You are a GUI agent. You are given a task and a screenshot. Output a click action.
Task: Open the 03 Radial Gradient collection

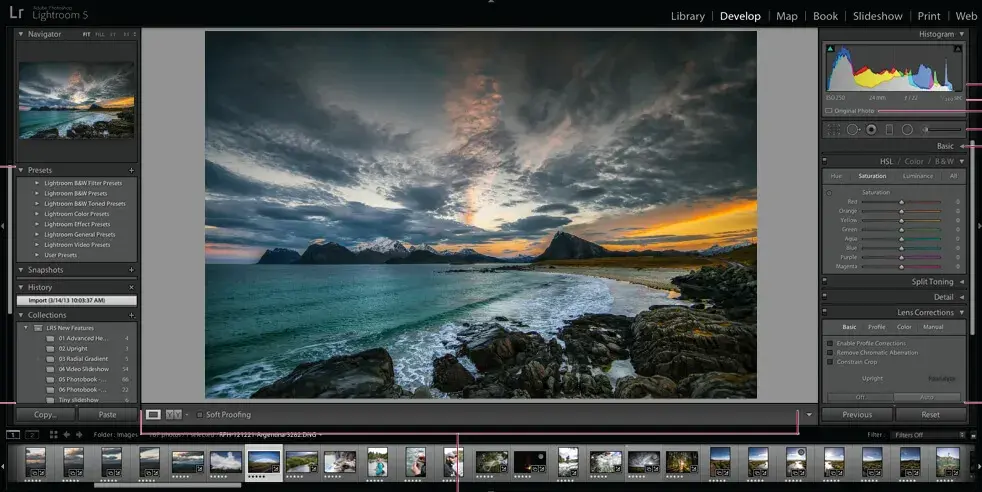(83, 359)
